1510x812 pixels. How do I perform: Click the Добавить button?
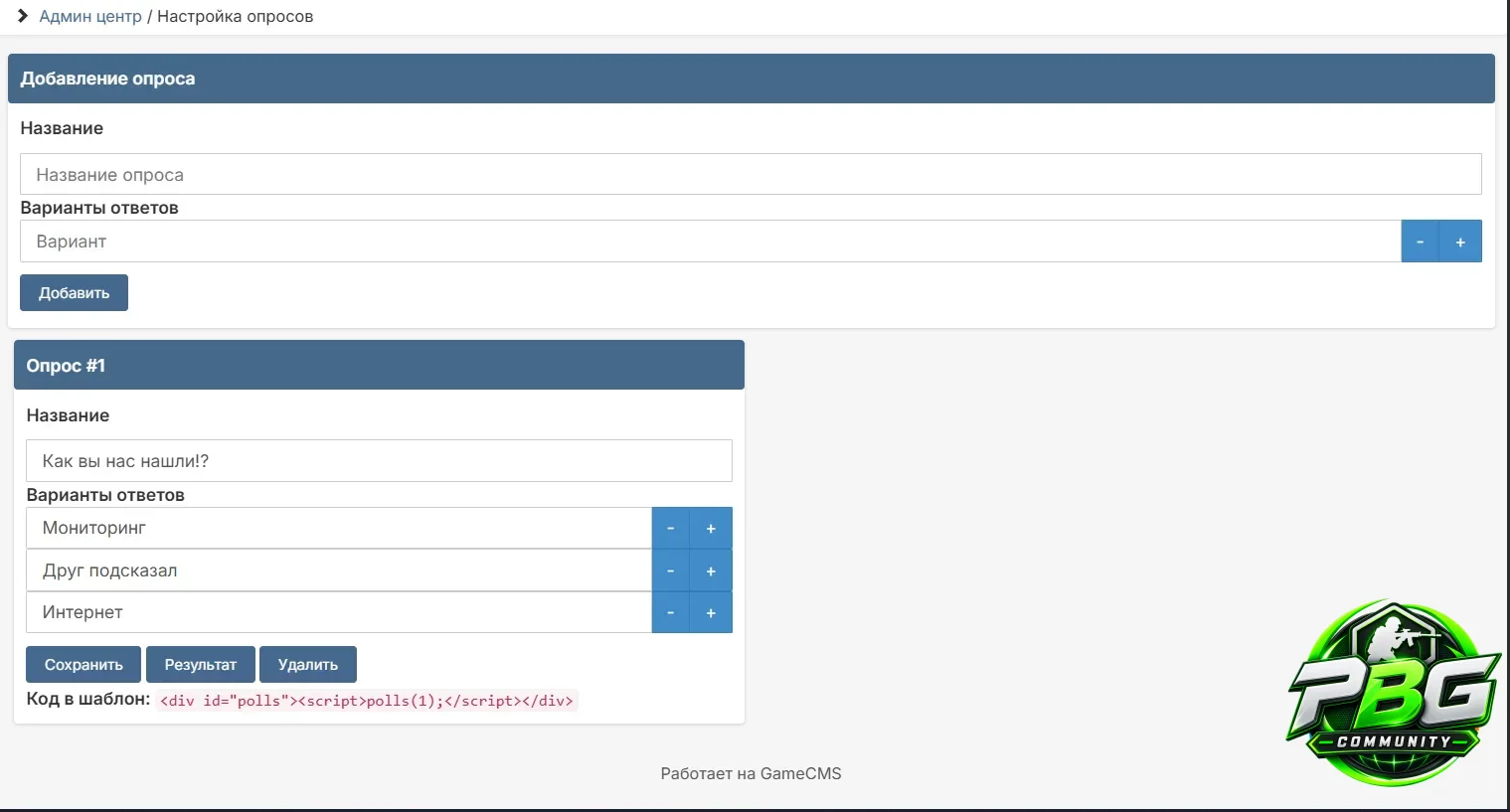(74, 293)
